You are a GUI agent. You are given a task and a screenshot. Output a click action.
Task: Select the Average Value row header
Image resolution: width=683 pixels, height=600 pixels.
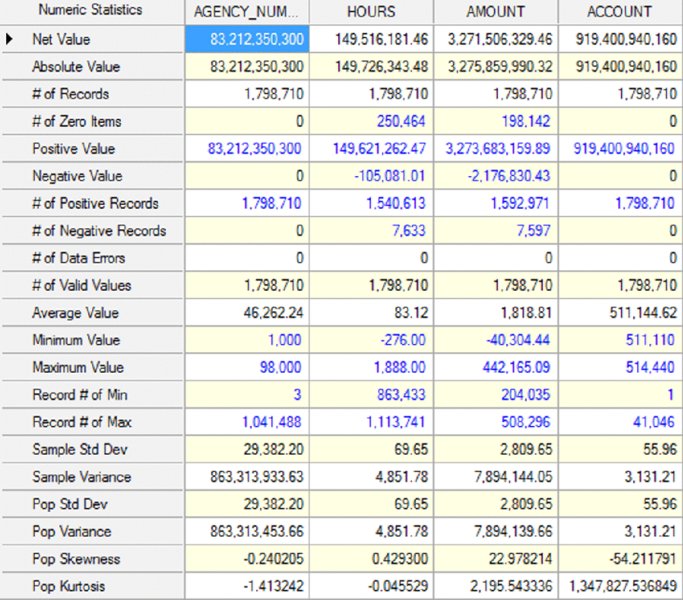(75, 313)
